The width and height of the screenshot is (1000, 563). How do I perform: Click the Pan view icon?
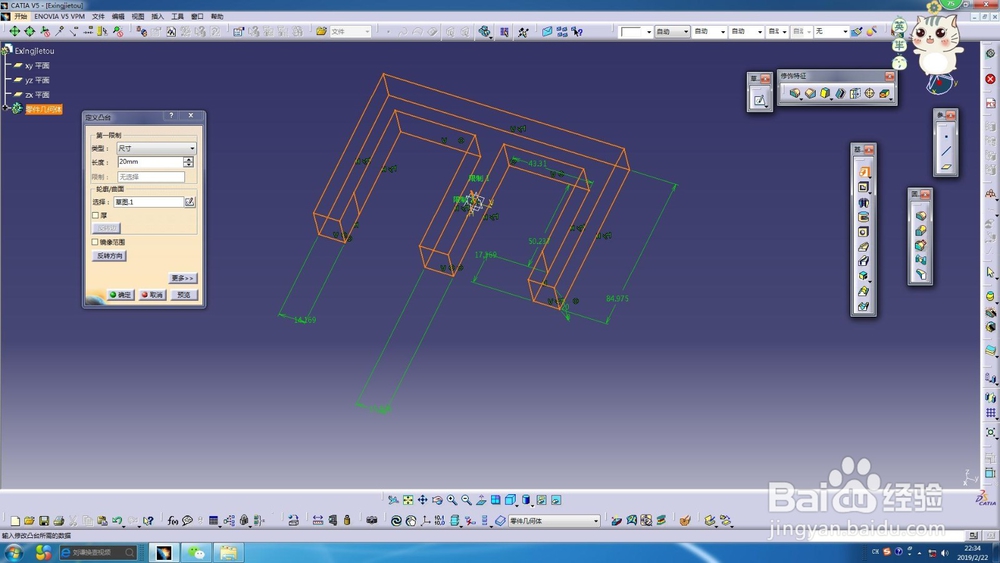(x=422, y=500)
